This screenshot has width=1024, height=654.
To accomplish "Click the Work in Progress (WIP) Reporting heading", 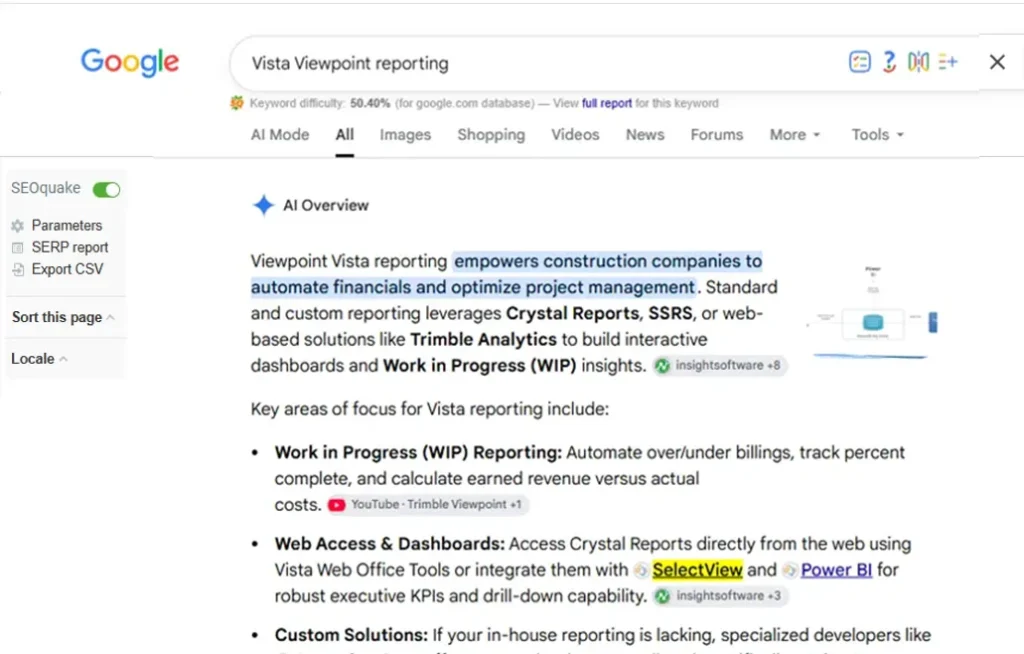I will 418,453.
